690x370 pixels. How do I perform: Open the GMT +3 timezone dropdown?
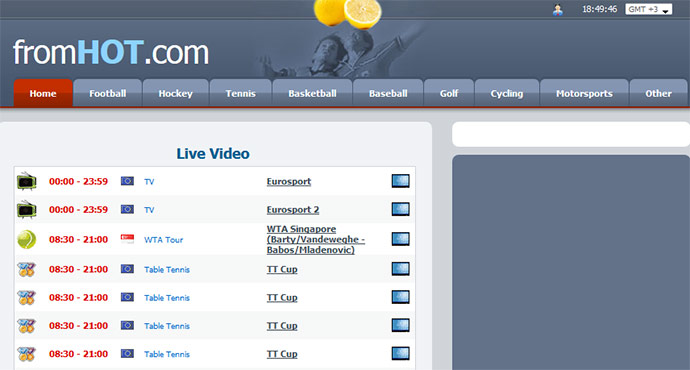[649, 9]
